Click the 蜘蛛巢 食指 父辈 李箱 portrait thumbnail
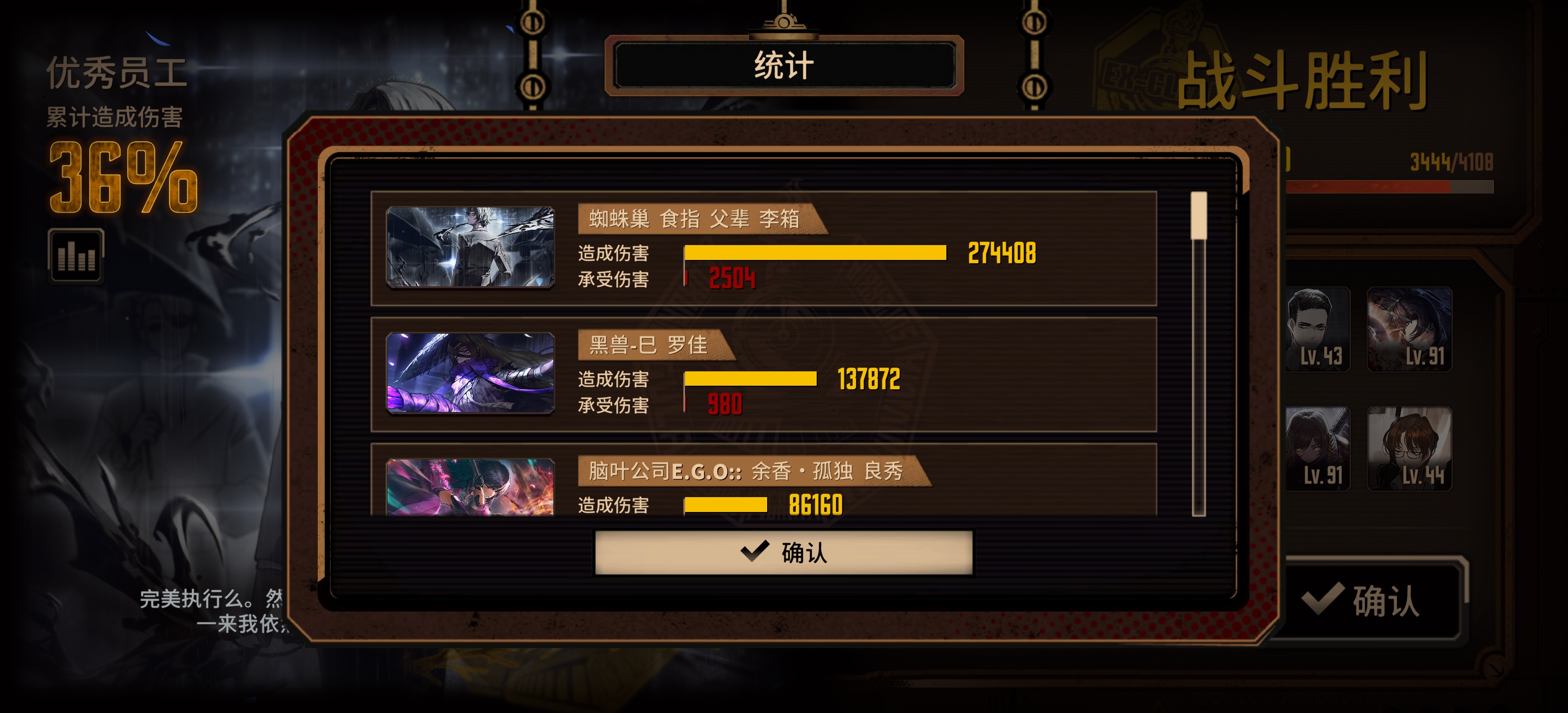 click(x=470, y=247)
